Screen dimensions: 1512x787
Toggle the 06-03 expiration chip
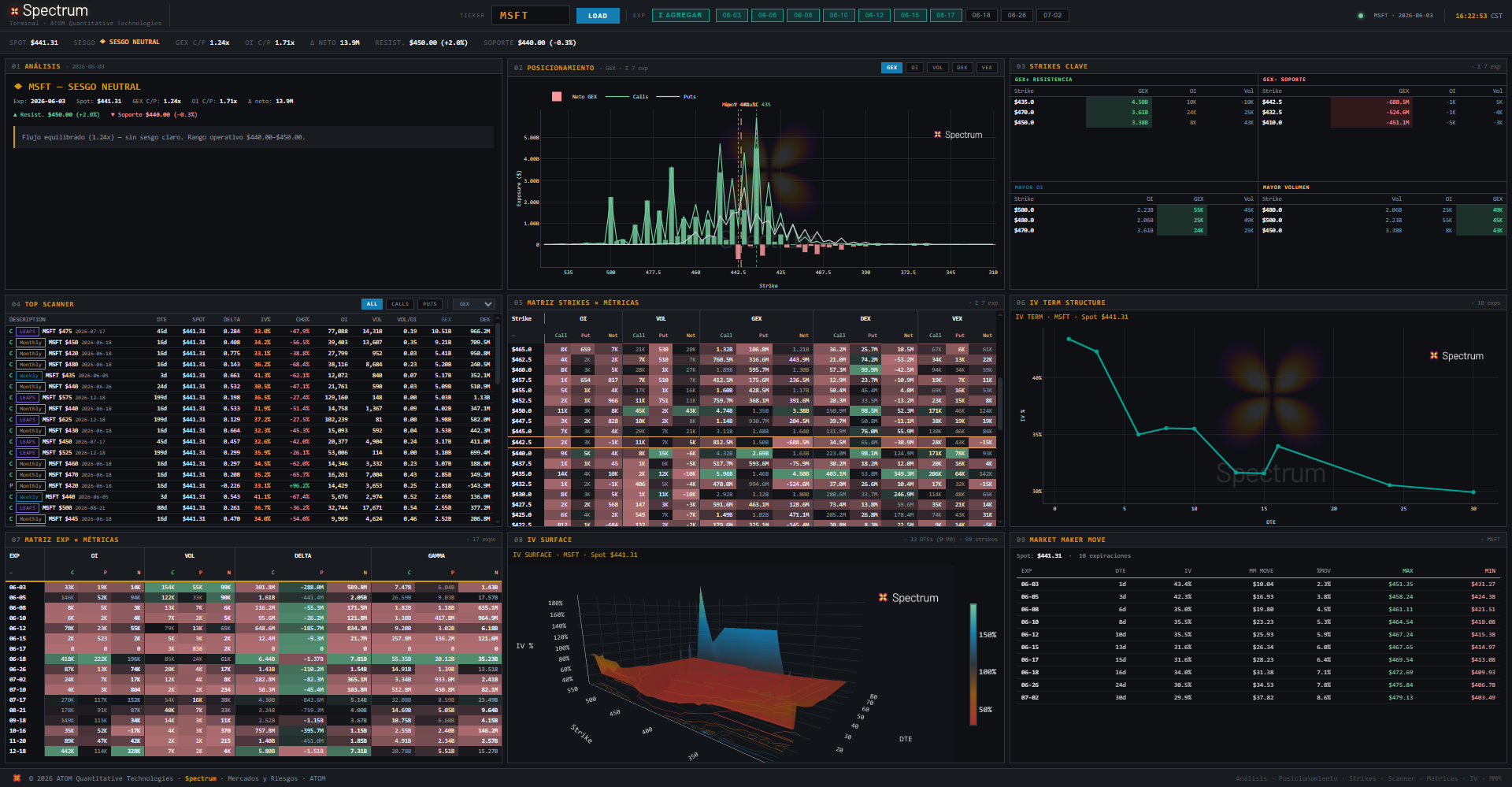pos(732,15)
